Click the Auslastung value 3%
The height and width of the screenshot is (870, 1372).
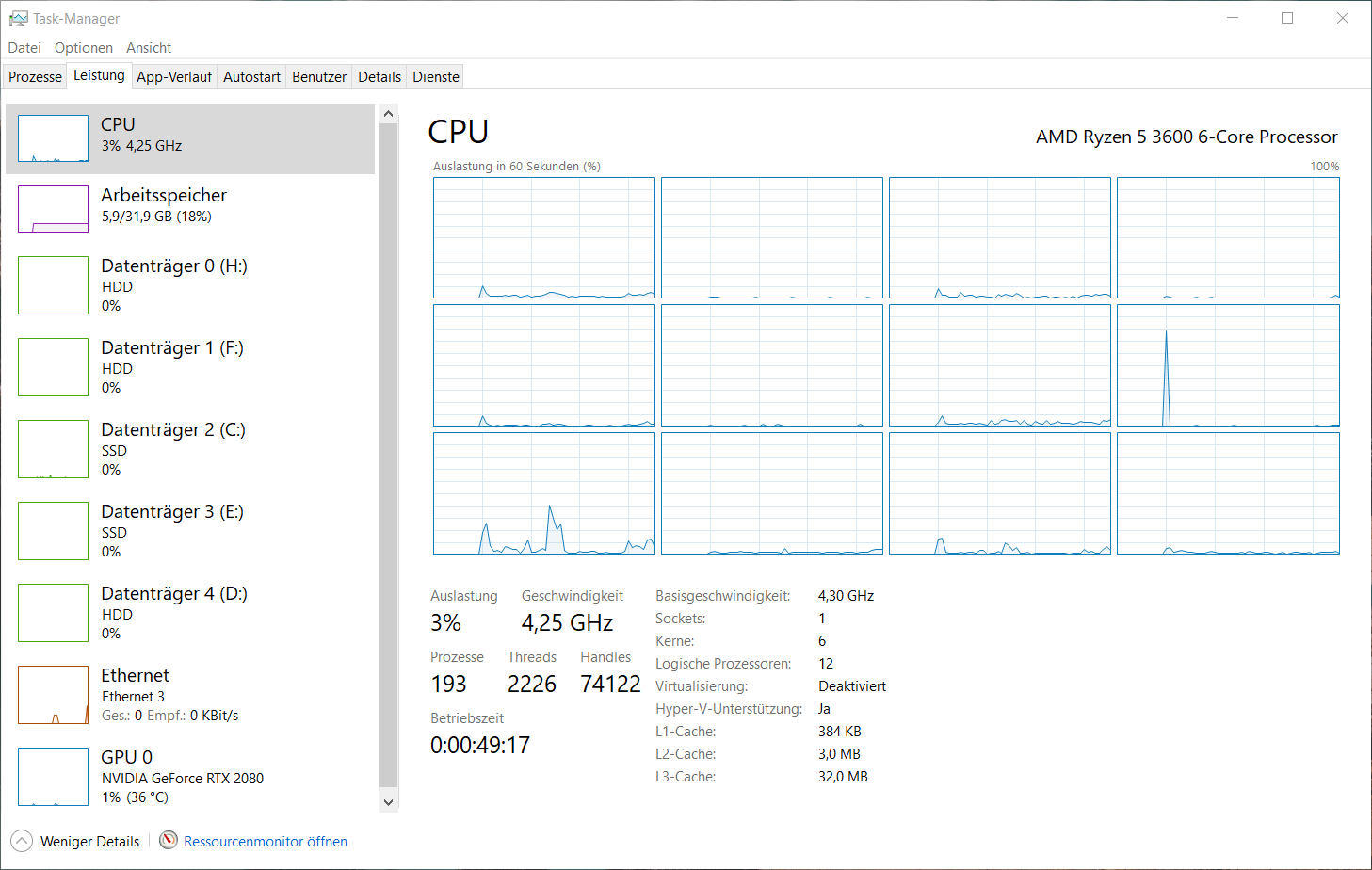[445, 623]
